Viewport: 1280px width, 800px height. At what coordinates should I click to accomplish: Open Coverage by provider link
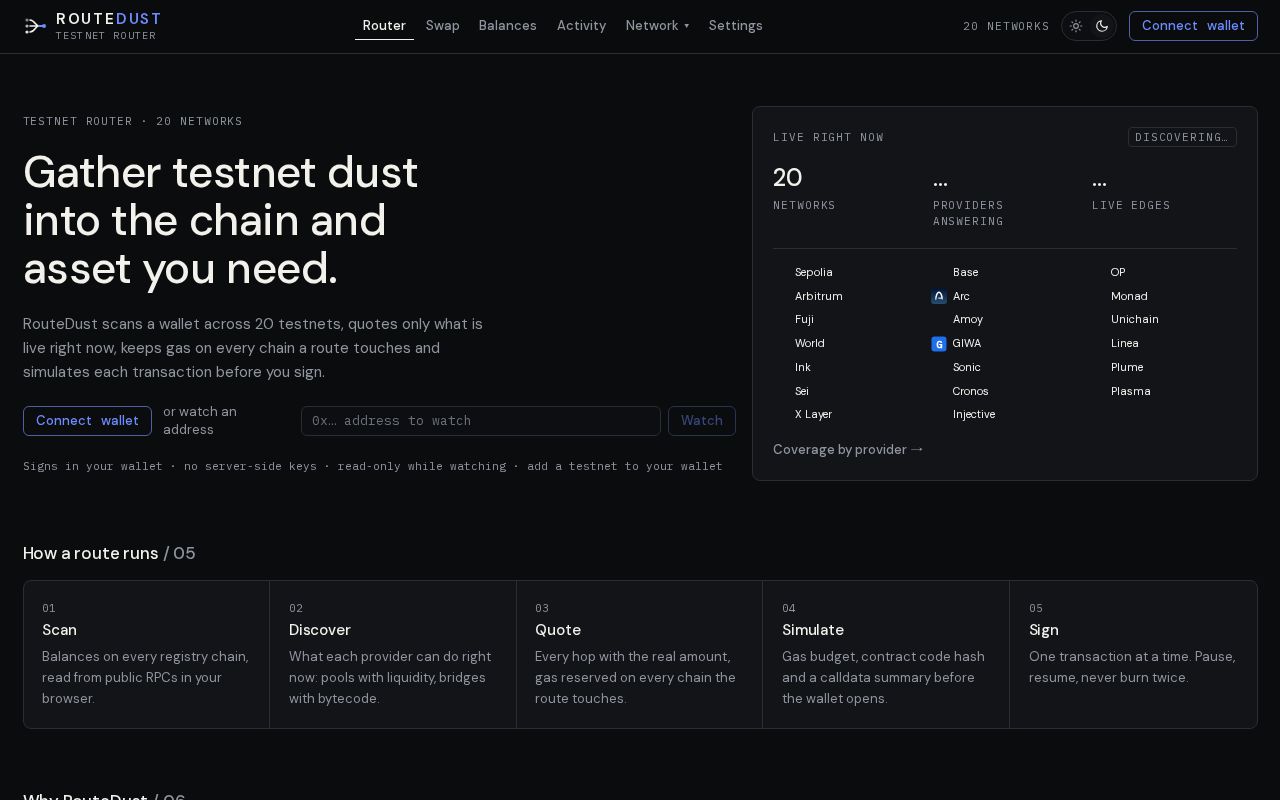pos(848,450)
